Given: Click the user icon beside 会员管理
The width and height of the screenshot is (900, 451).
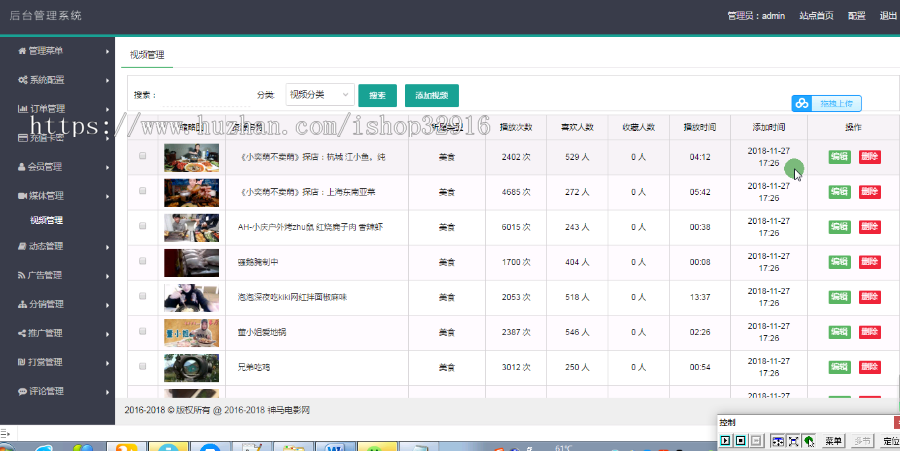Looking at the screenshot, I should pos(22,167).
